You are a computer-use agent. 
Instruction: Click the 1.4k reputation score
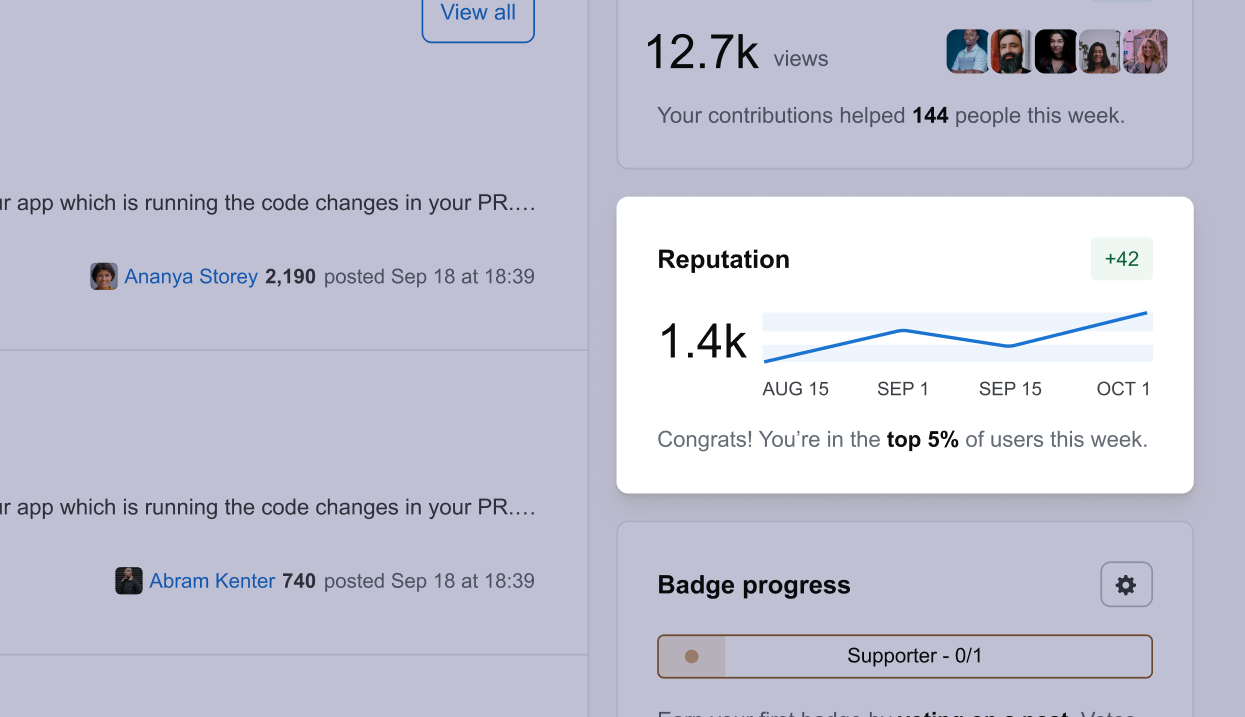tap(702, 341)
